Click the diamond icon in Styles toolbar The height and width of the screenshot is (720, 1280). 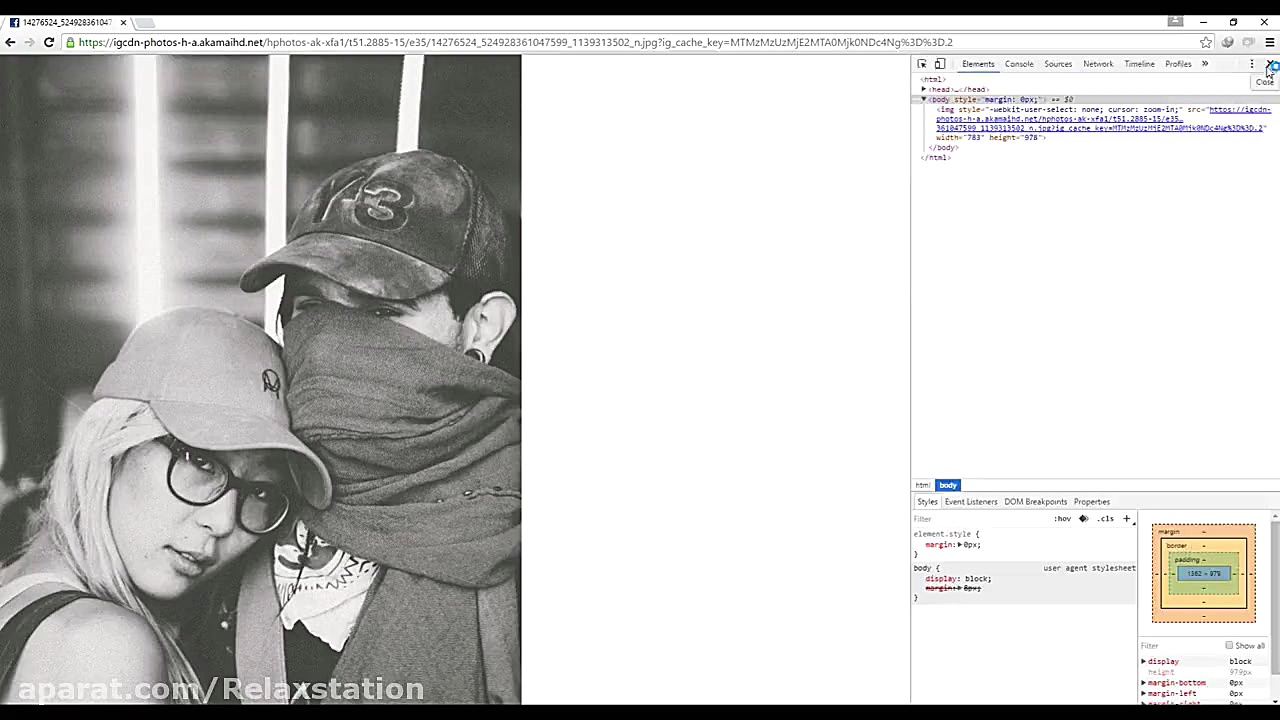pos(1083,519)
